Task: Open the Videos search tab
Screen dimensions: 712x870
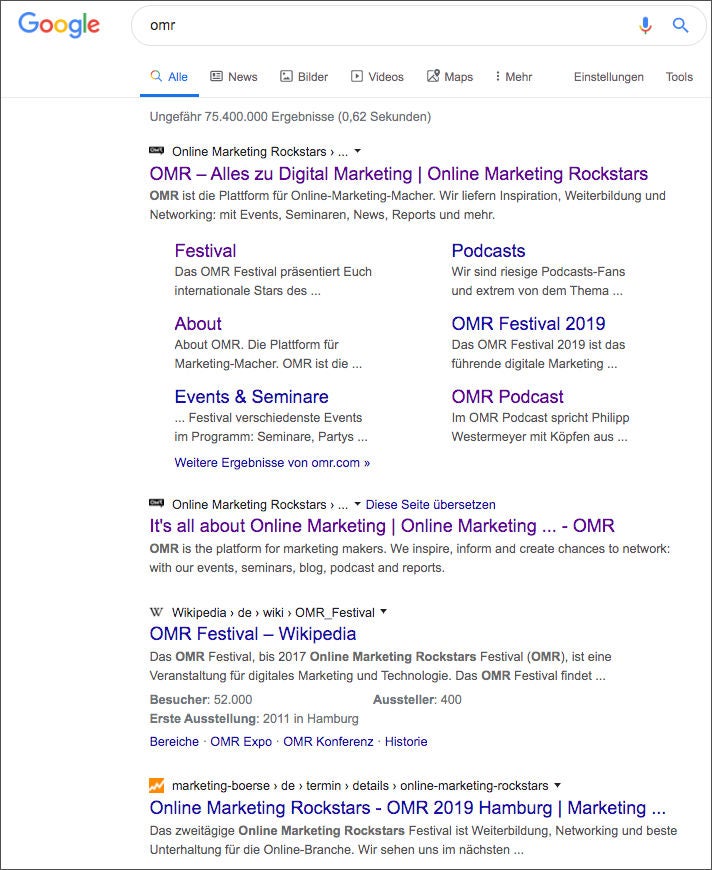Action: click(377, 77)
